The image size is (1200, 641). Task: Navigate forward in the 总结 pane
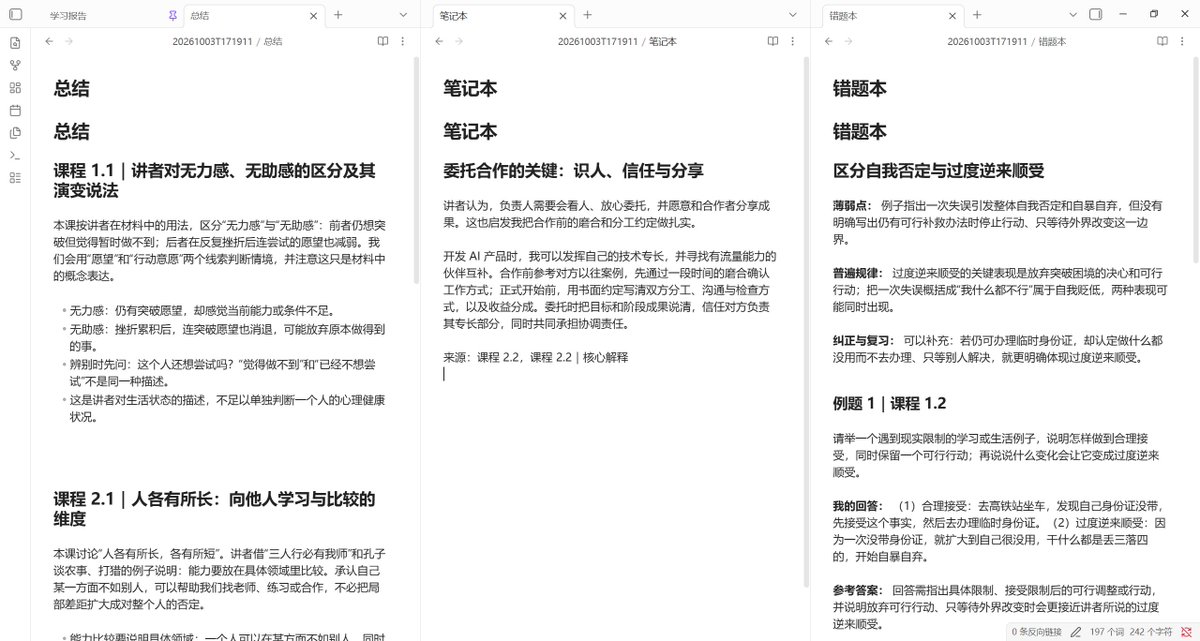pos(68,41)
